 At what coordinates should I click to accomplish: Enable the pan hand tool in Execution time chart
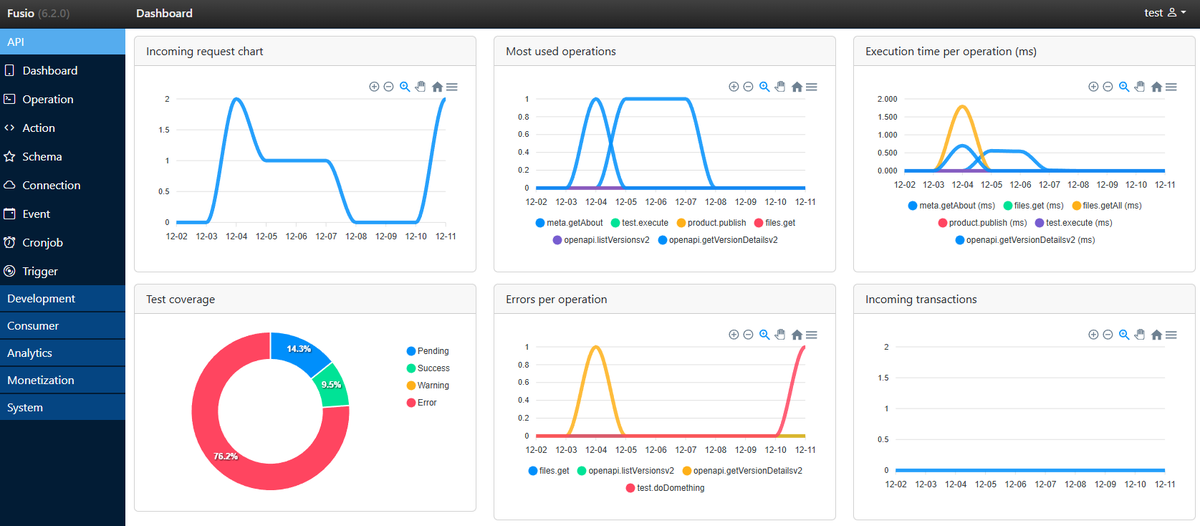coord(1139,87)
